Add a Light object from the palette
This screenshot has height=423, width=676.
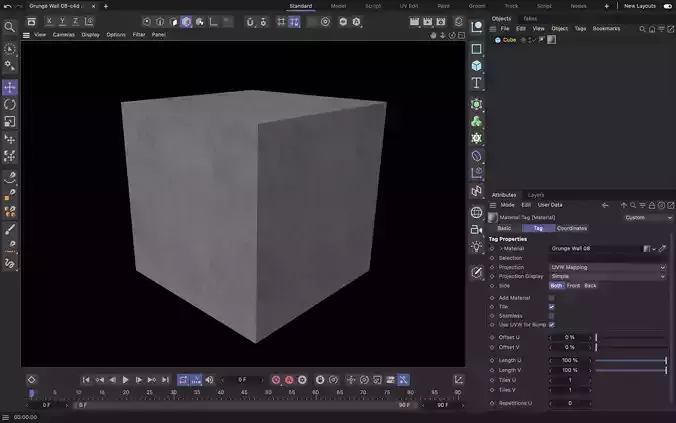(476, 247)
